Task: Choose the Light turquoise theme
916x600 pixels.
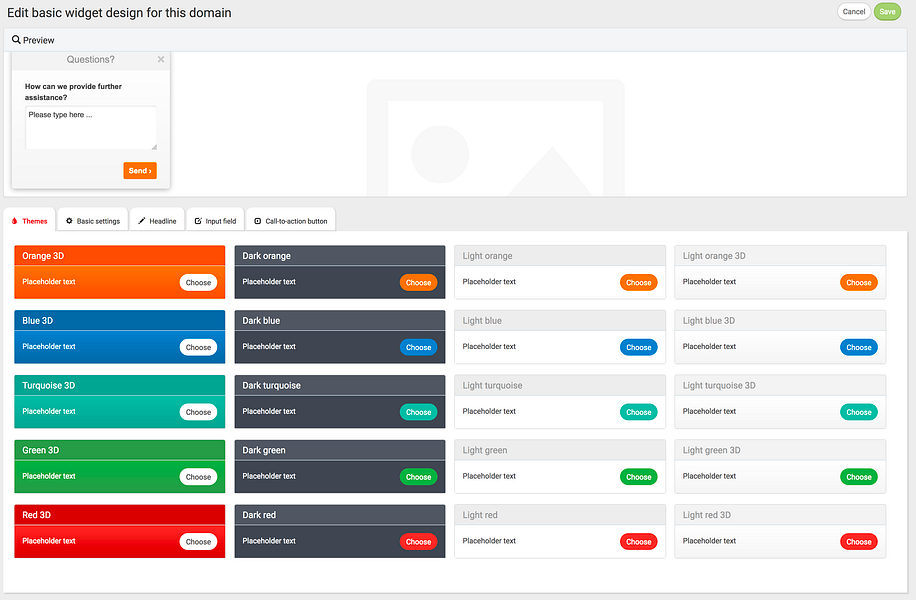Action: (639, 412)
